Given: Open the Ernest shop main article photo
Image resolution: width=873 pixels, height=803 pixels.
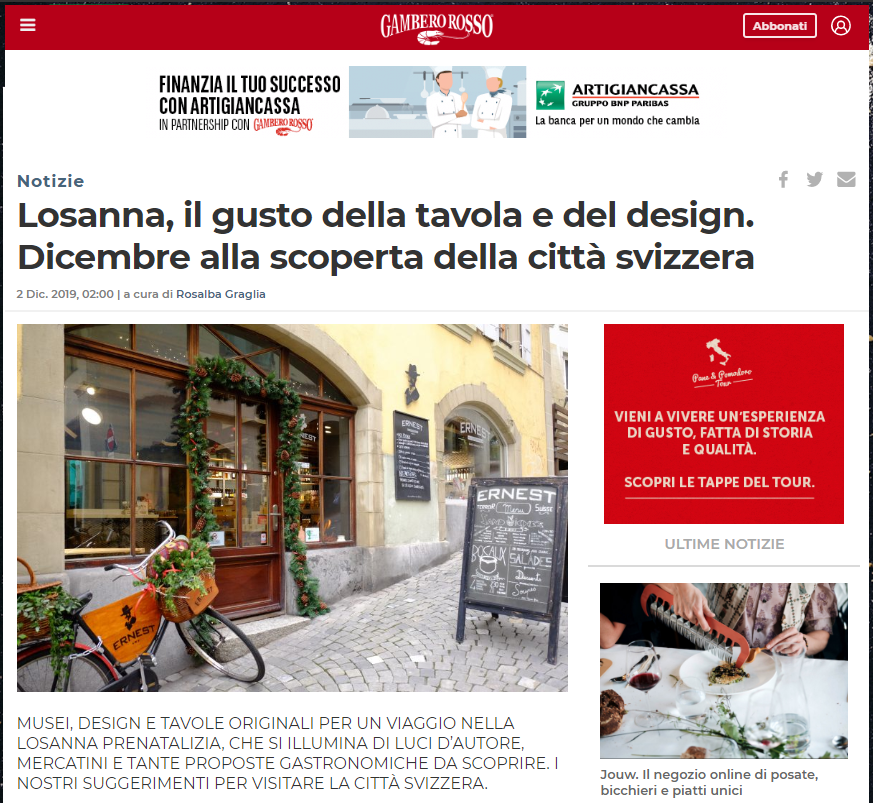Looking at the screenshot, I should click(x=292, y=508).
